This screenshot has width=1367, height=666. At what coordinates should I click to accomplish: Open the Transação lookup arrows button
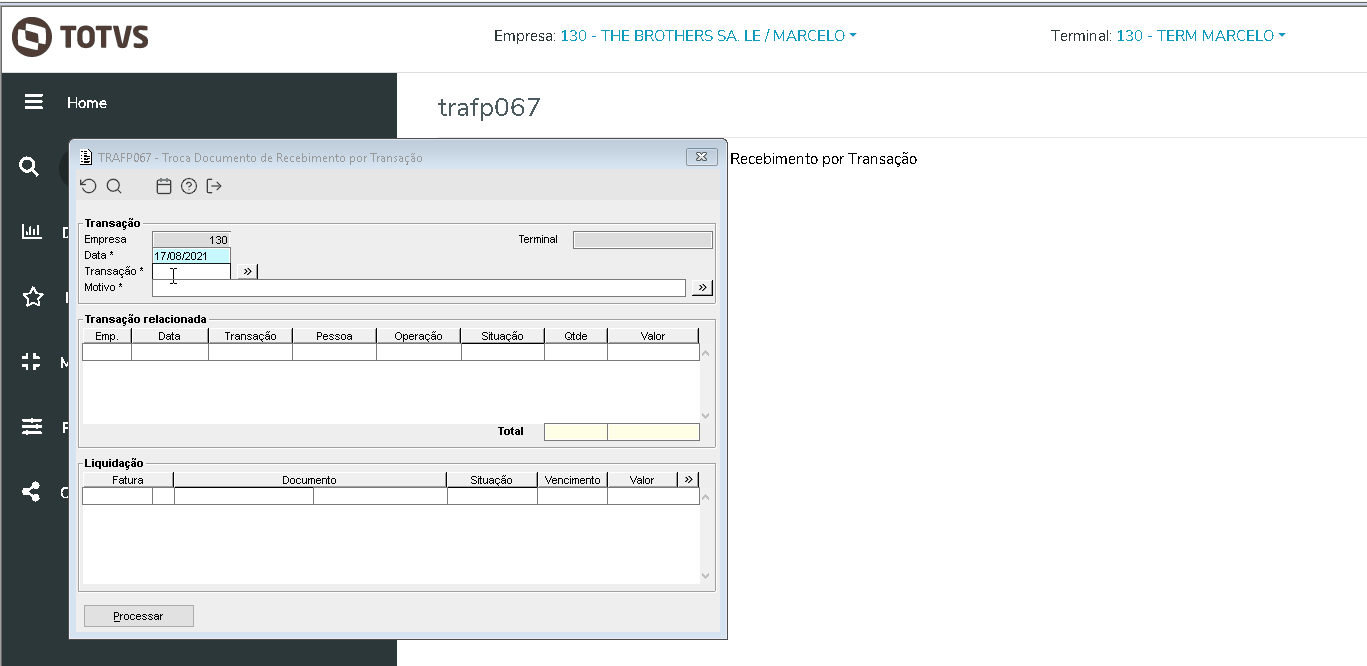coord(248,271)
